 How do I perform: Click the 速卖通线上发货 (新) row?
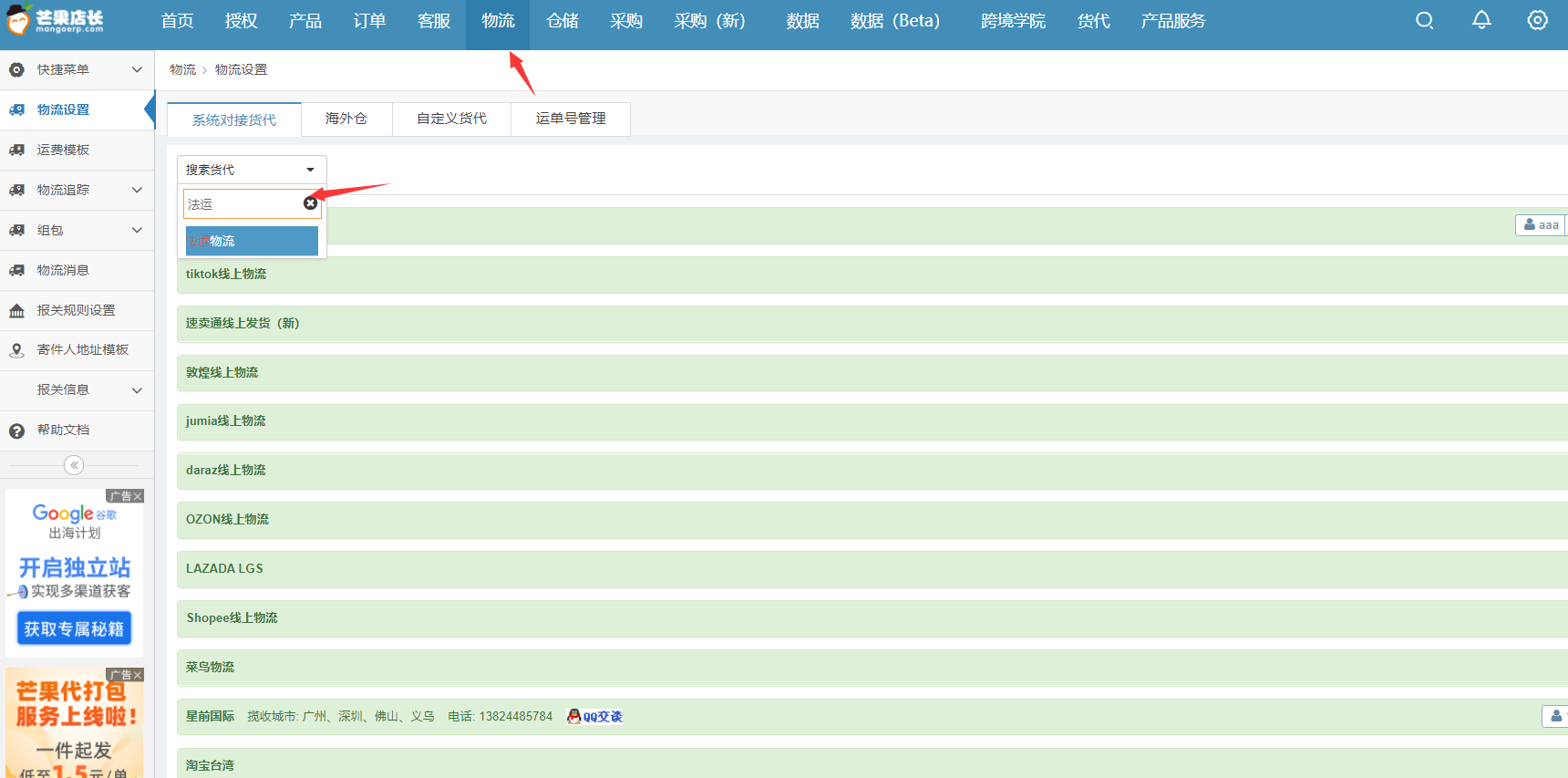point(872,324)
